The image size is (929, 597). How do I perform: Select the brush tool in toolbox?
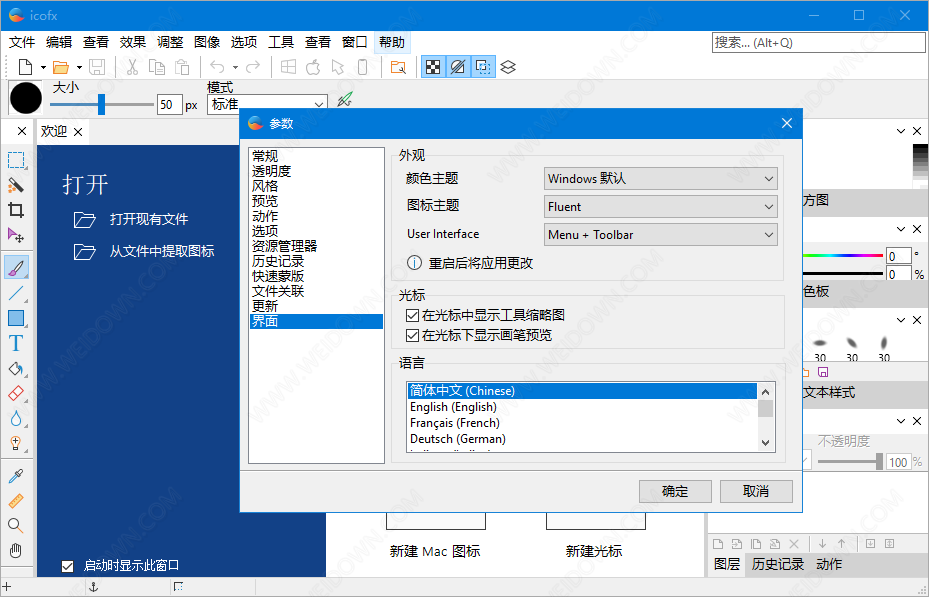point(16,267)
